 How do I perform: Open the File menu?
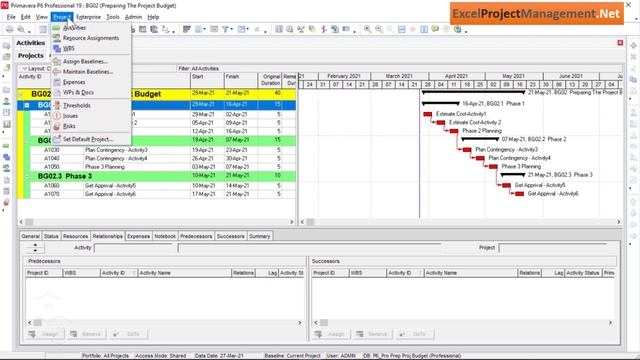tap(11, 17)
